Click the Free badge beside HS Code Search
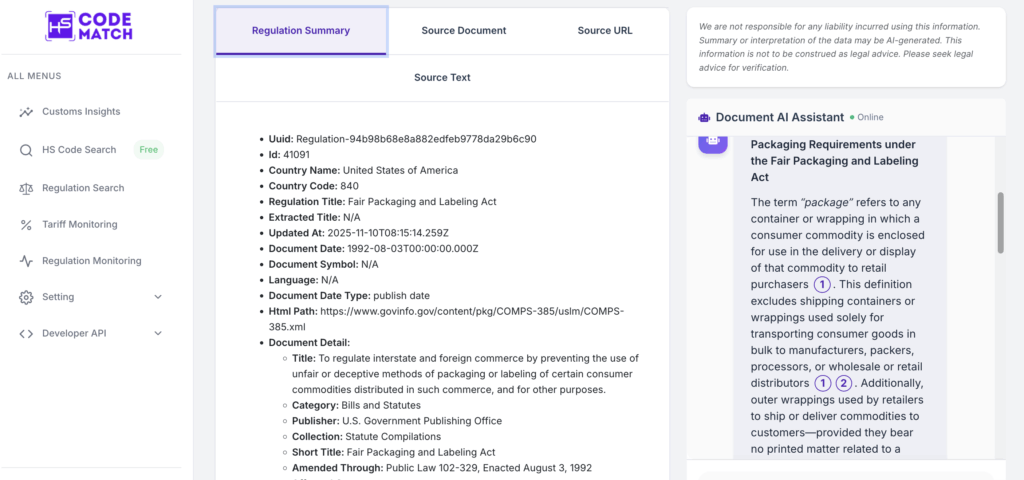 click(x=149, y=150)
